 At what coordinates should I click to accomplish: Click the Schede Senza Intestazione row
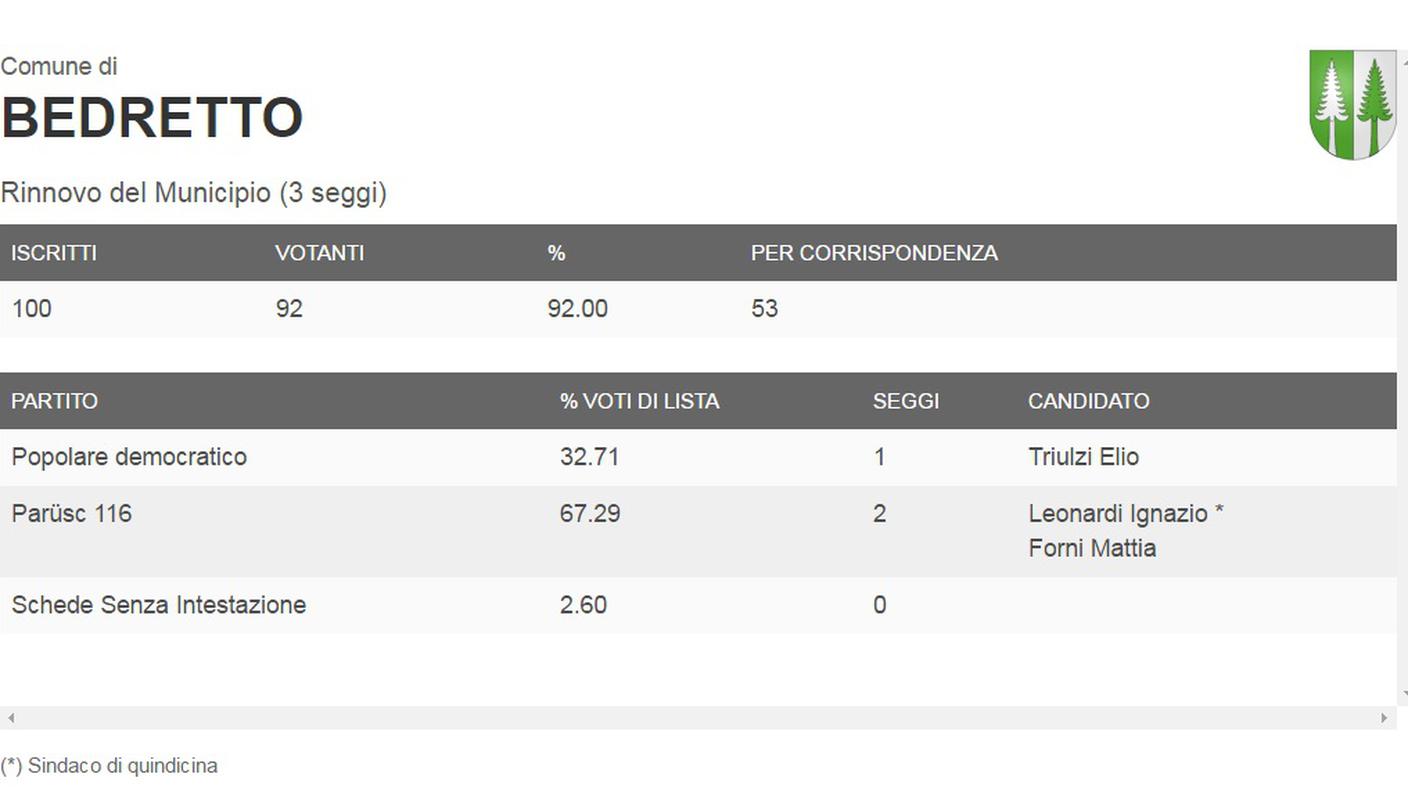(698, 605)
